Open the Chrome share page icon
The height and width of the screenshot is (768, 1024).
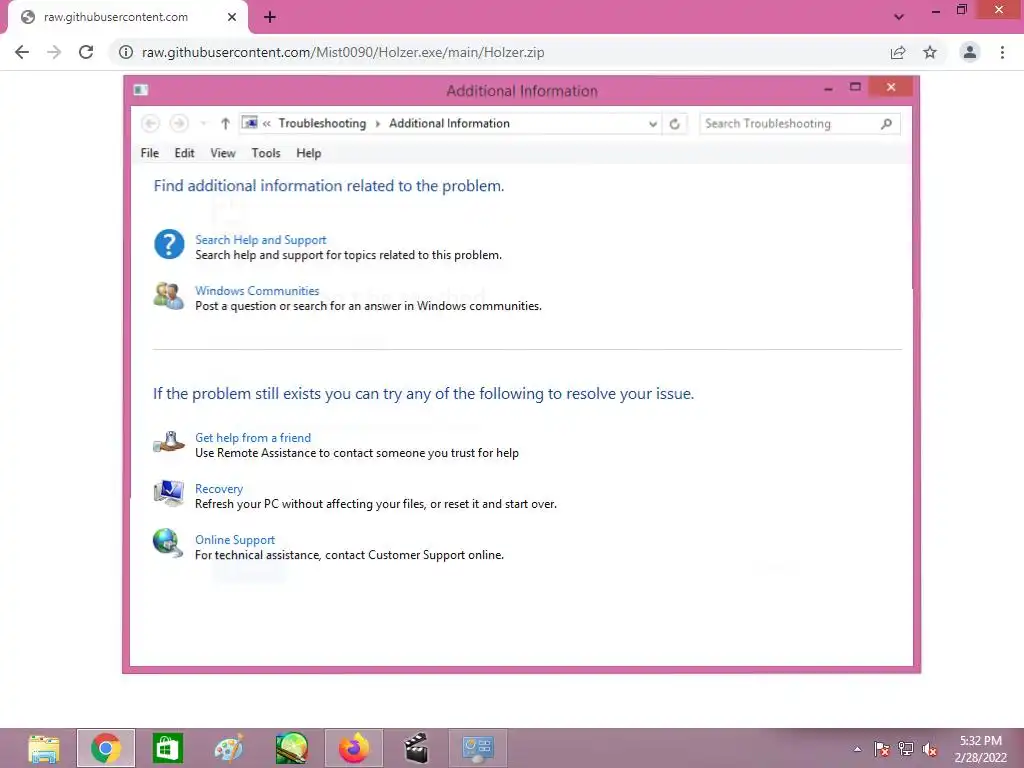(898, 52)
